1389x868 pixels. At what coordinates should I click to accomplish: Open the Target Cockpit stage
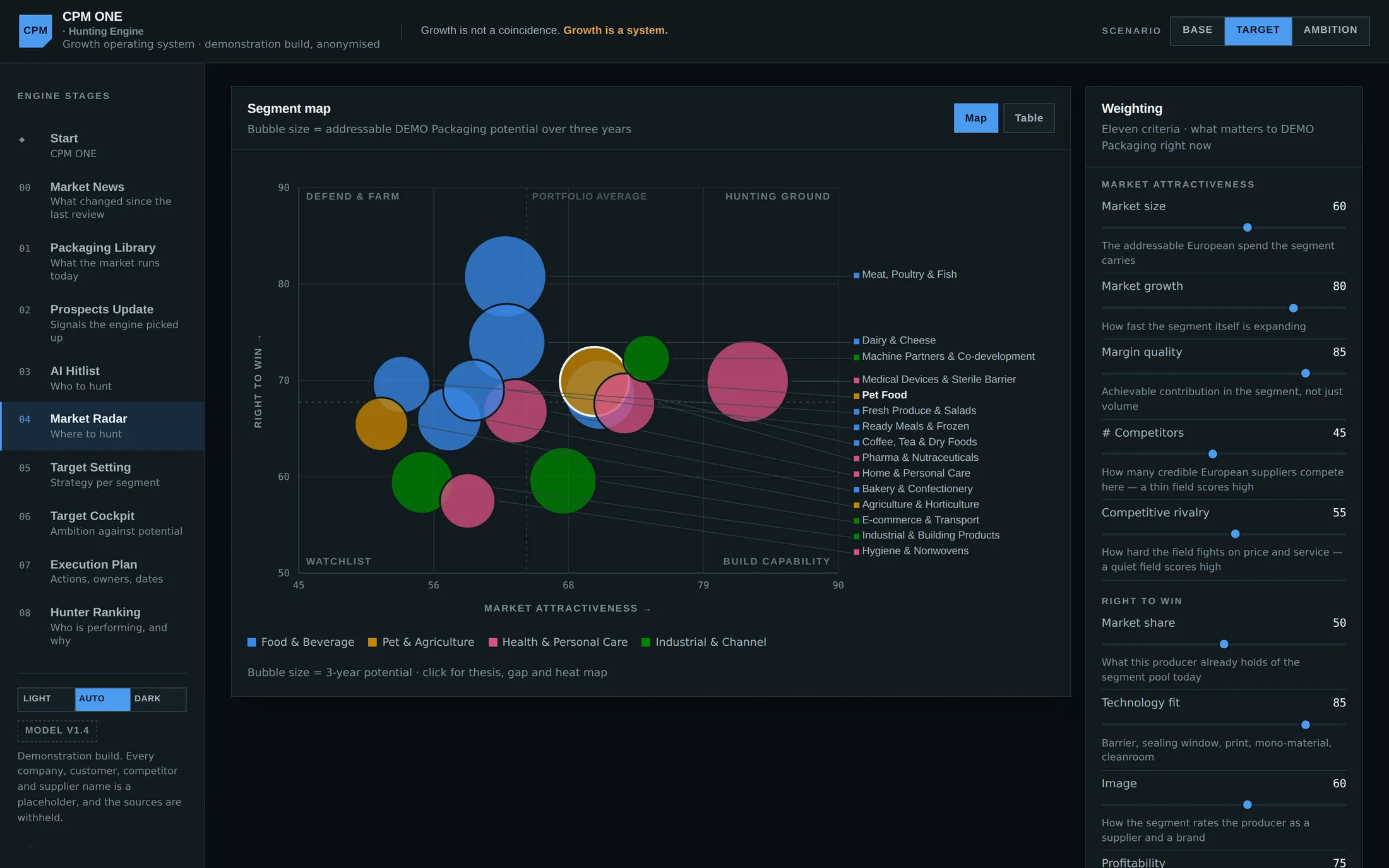tap(102, 523)
